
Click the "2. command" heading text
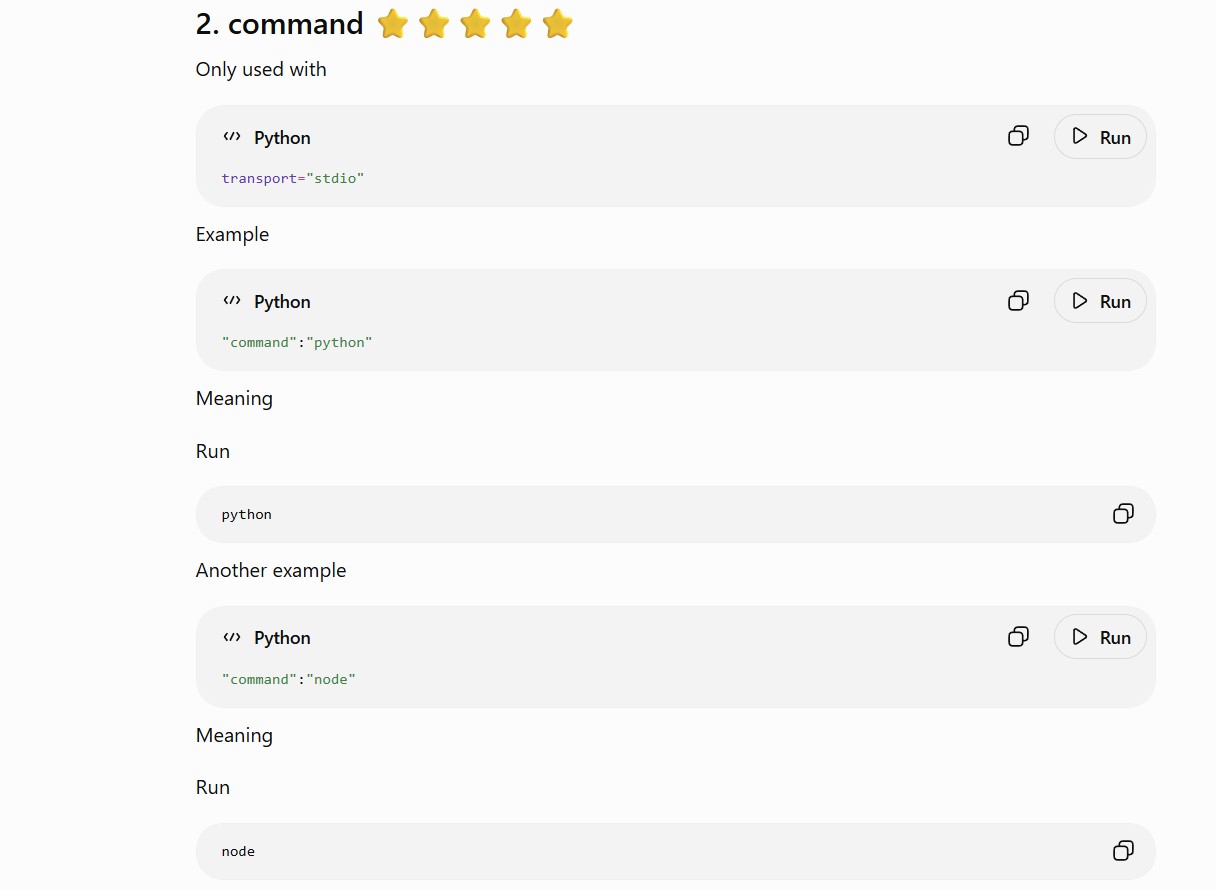click(x=280, y=24)
